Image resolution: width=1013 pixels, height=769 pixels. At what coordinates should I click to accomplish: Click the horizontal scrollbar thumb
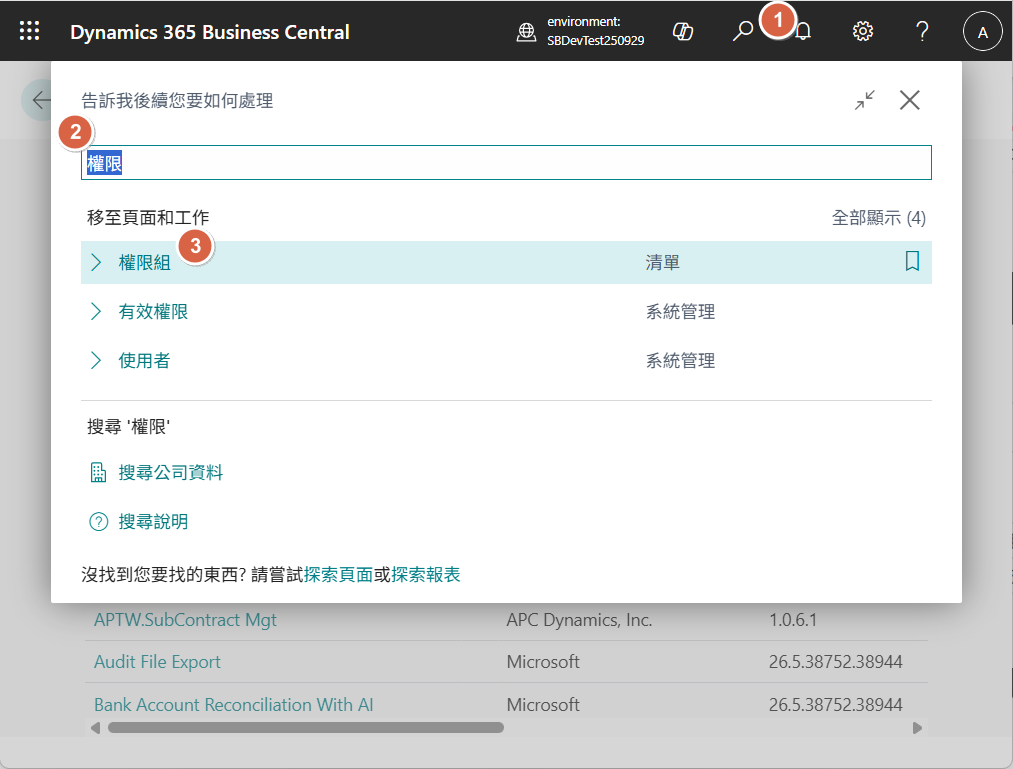click(x=306, y=728)
